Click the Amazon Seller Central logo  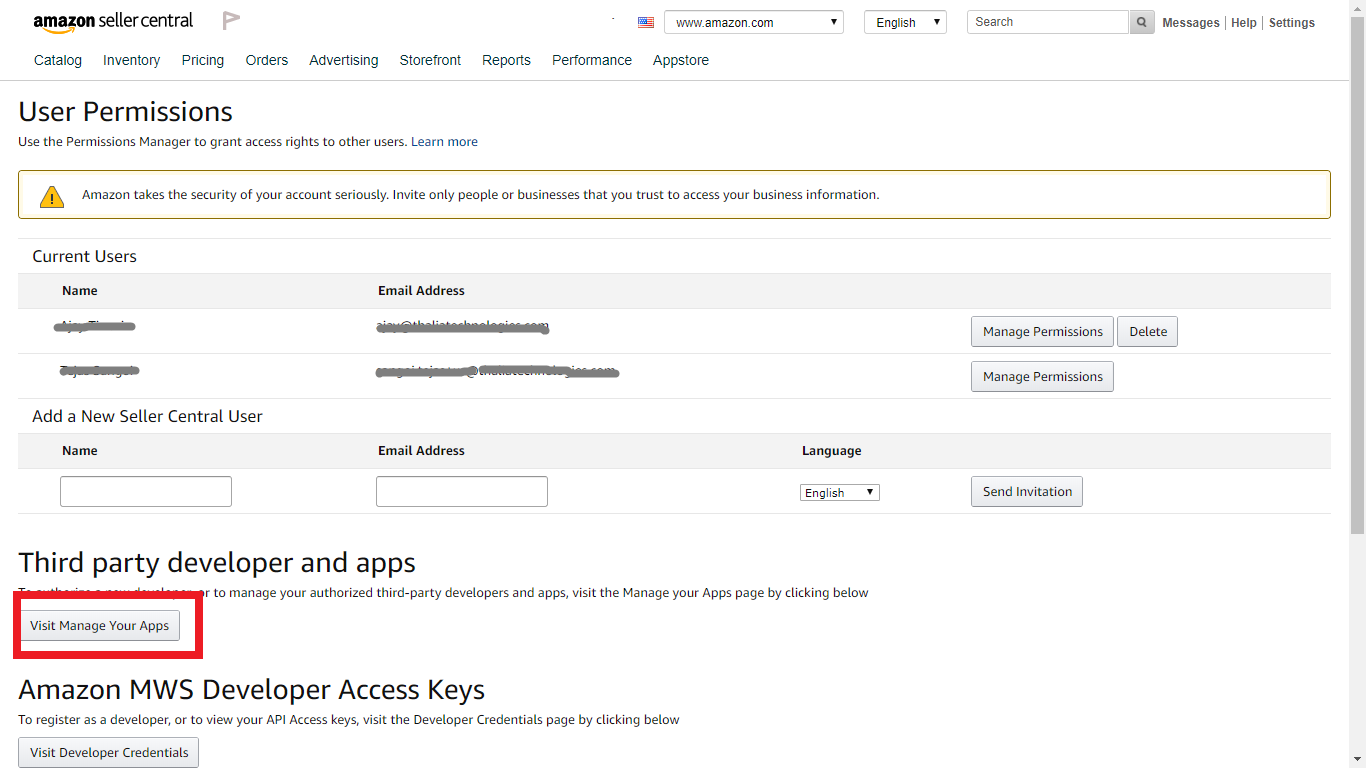click(x=113, y=21)
